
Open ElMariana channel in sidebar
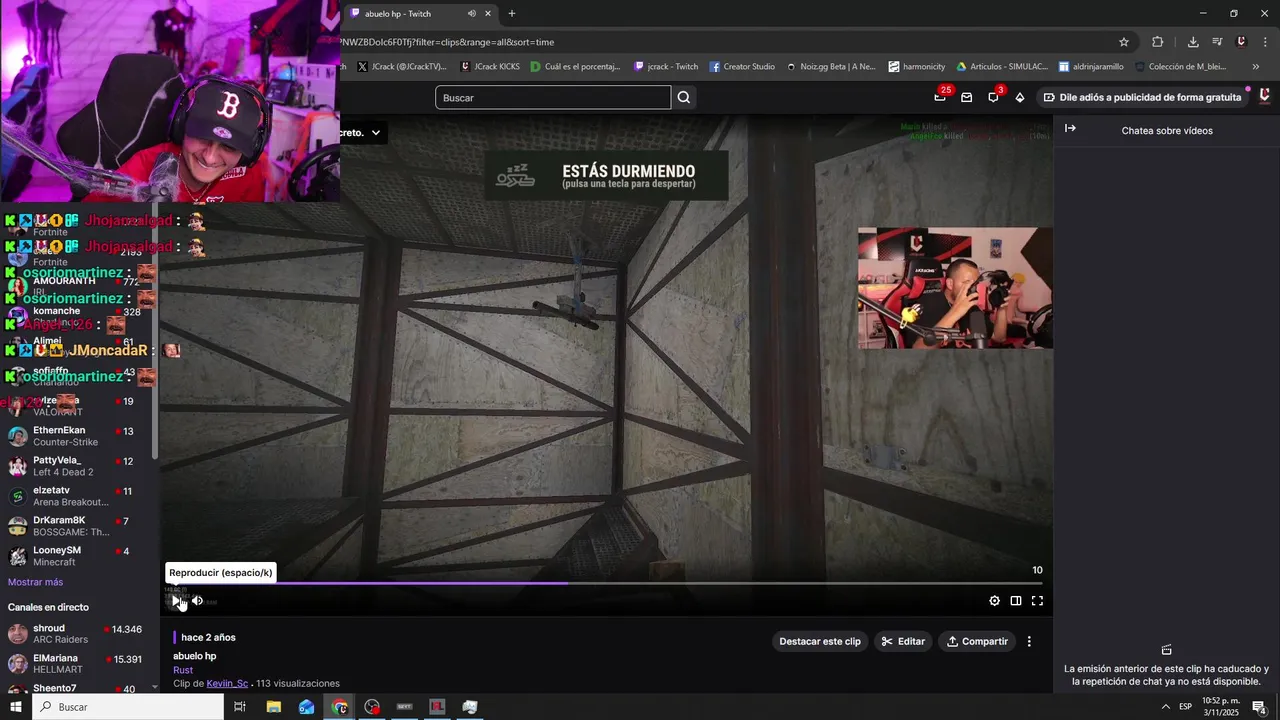76,664
